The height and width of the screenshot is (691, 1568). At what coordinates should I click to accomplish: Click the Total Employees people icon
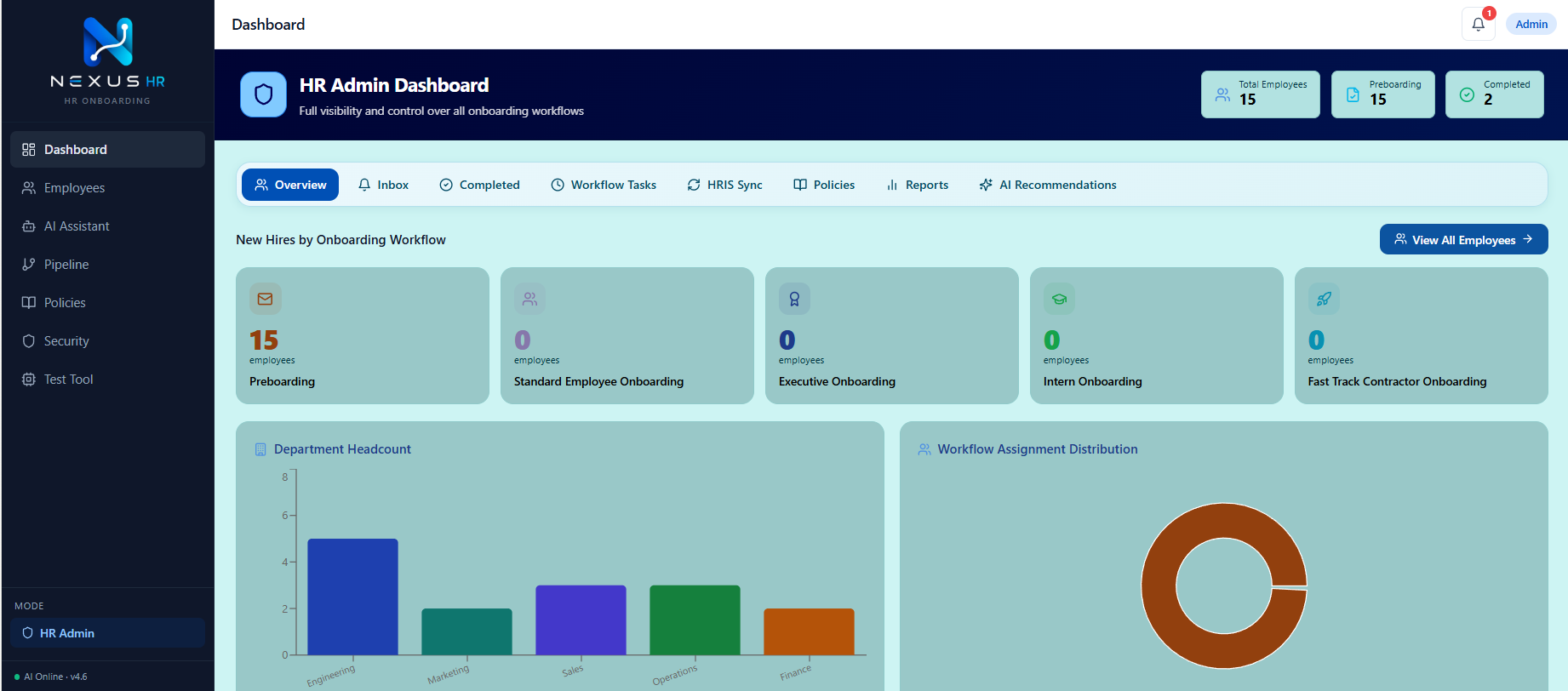1222,94
